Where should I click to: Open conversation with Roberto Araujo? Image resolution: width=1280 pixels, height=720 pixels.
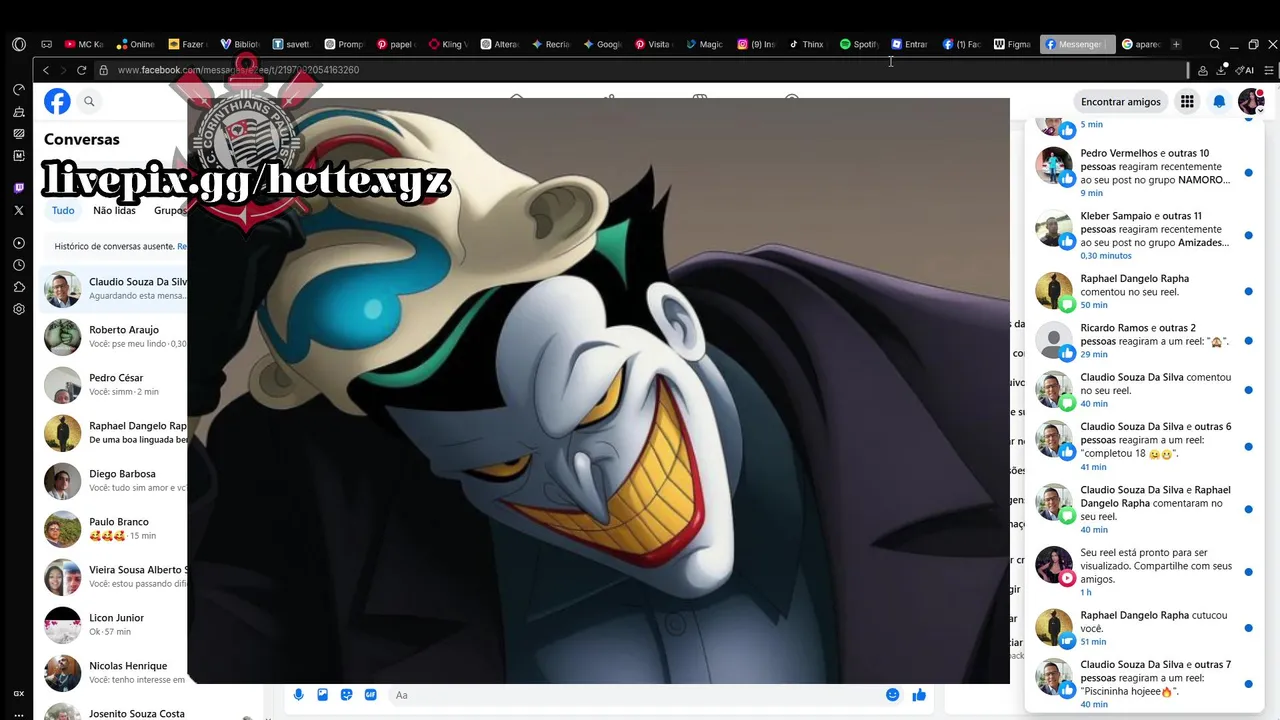[x=114, y=337]
